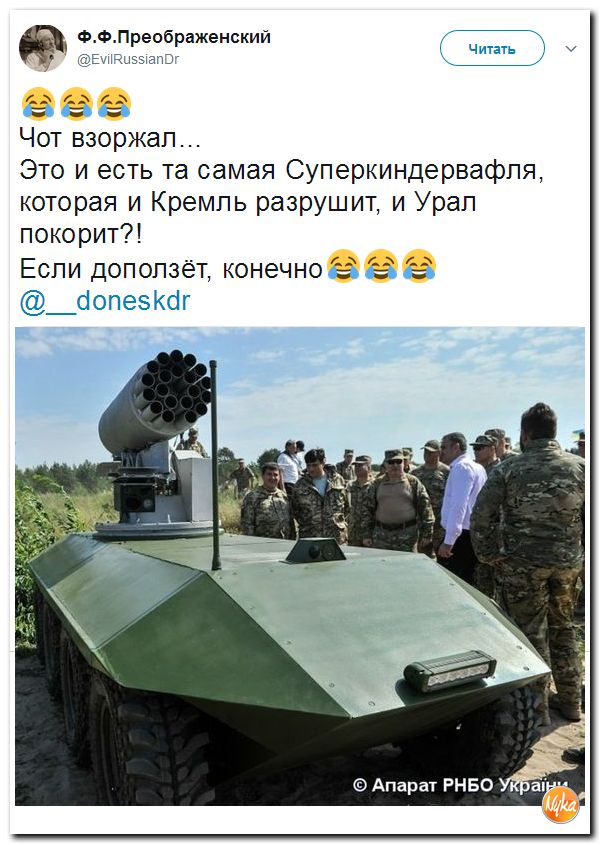Click the Читать follow button

[x=492, y=49]
